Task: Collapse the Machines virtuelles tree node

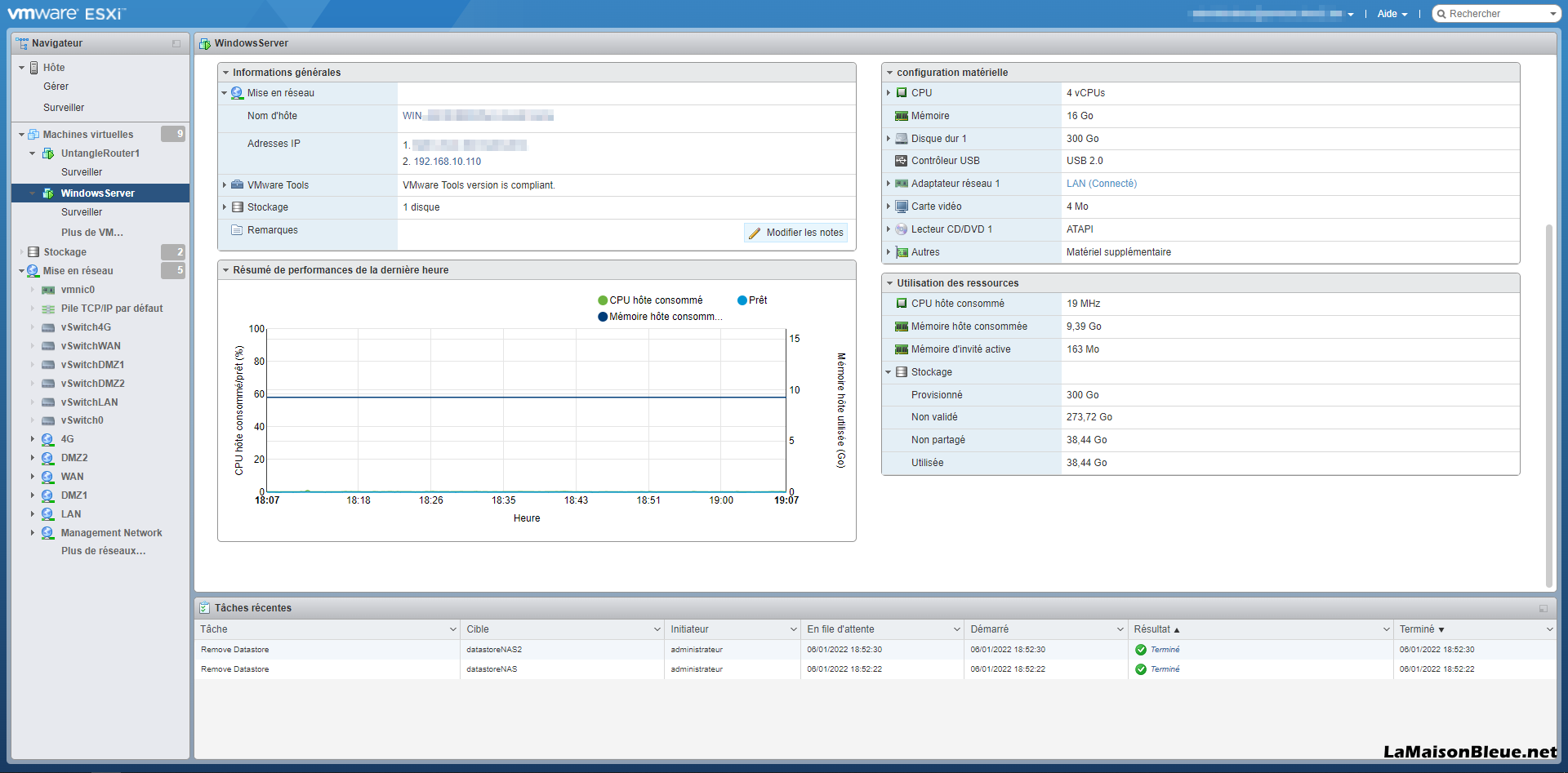Action: click(21, 135)
